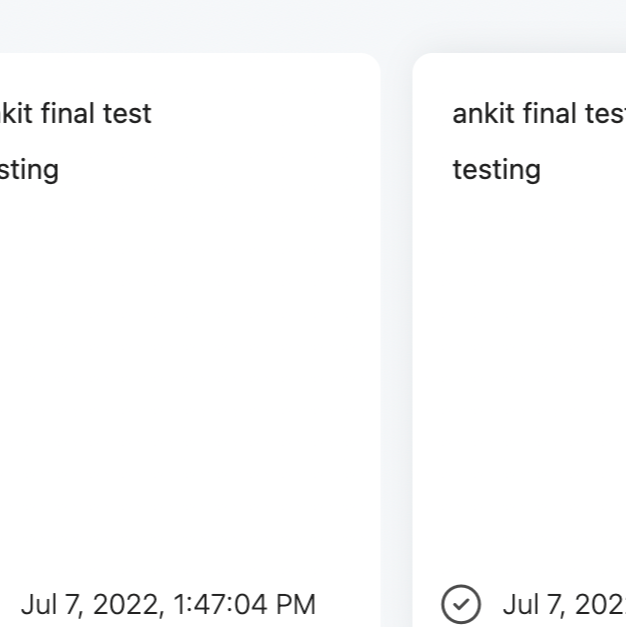Click 'Jul 7, 2022' date on the left card

(89, 604)
